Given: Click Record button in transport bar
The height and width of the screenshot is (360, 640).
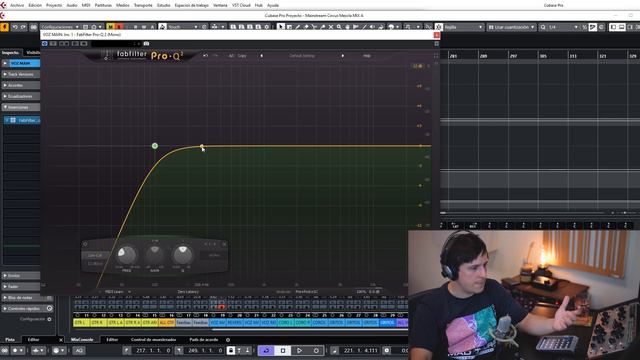Looking at the screenshot, I should [316, 350].
